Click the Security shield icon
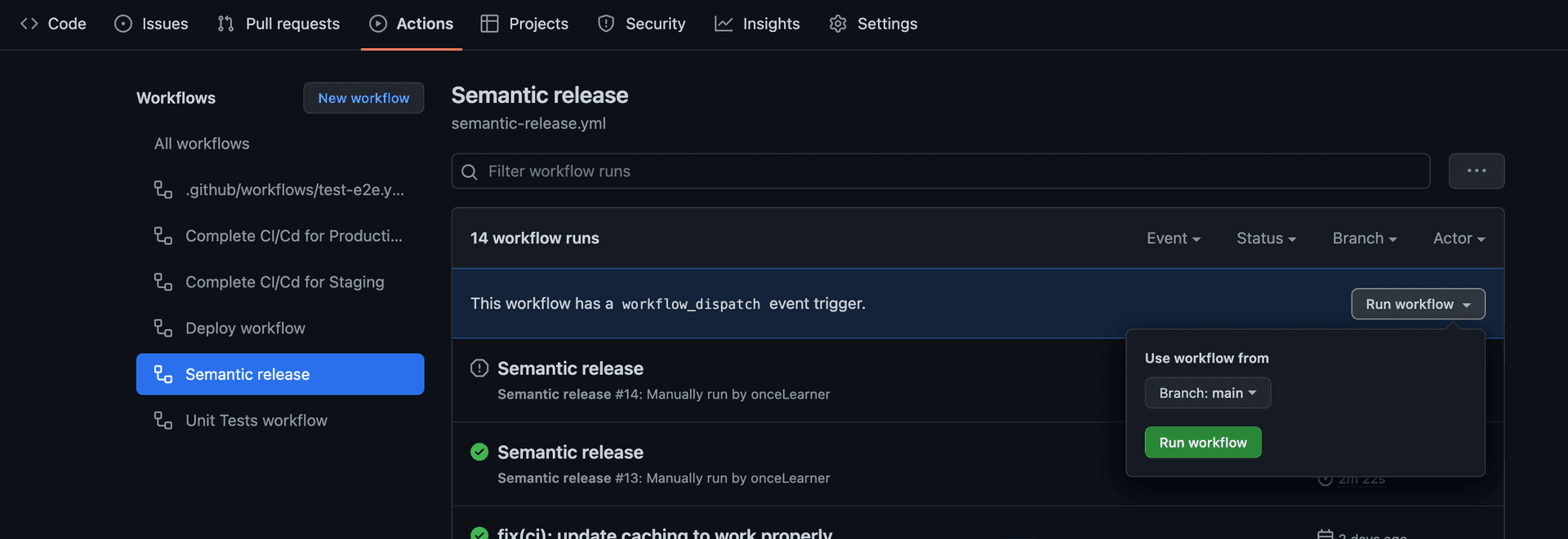1568x539 pixels. pyautogui.click(x=606, y=24)
